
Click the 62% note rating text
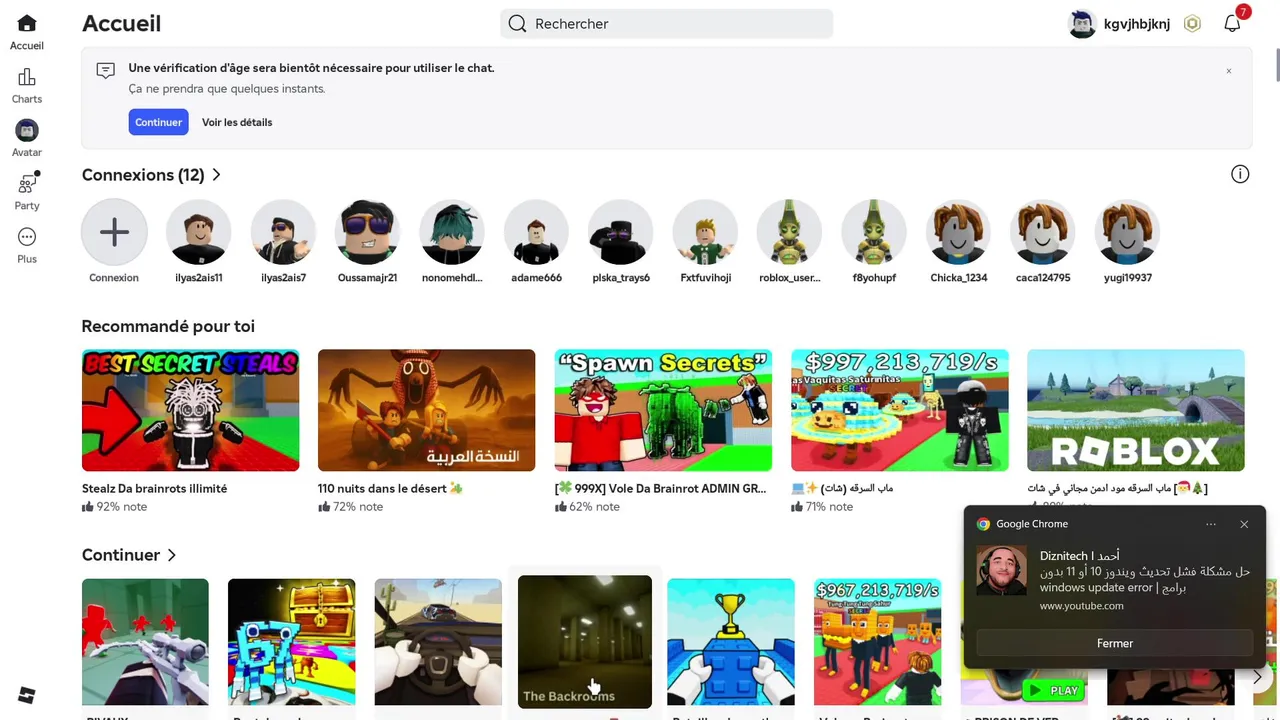point(594,507)
